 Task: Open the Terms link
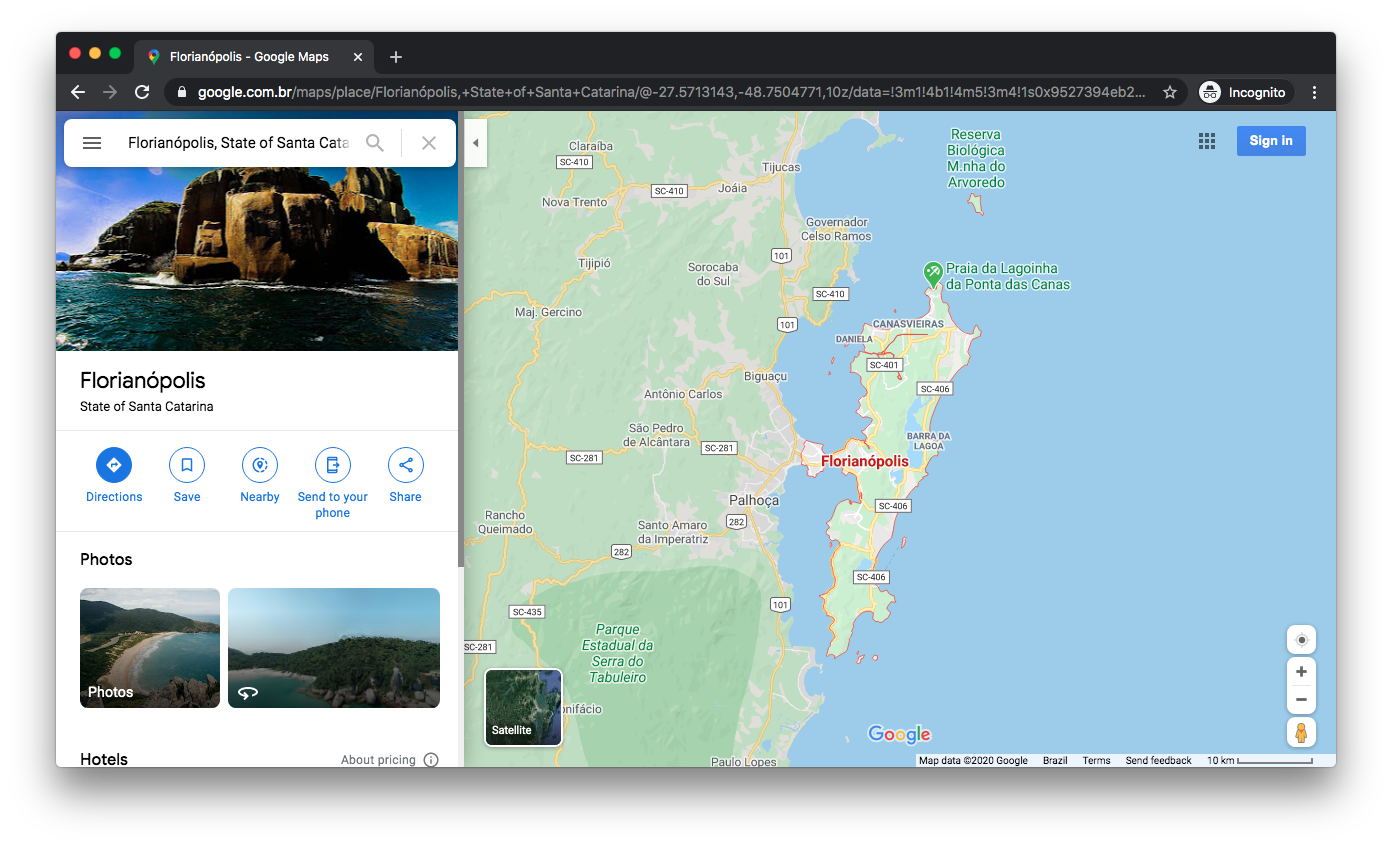(1096, 761)
